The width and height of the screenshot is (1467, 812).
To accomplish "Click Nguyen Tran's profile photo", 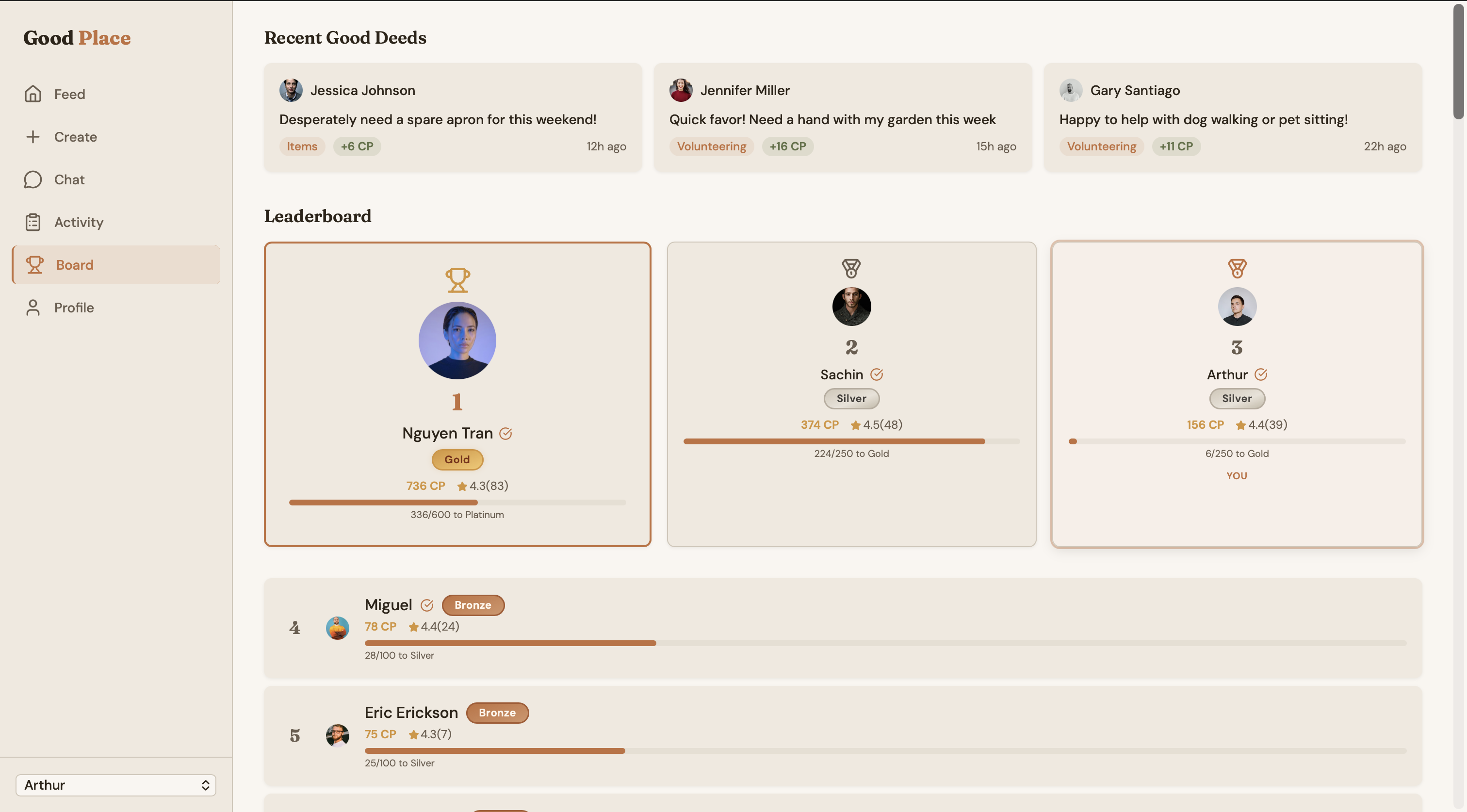I will tap(457, 341).
